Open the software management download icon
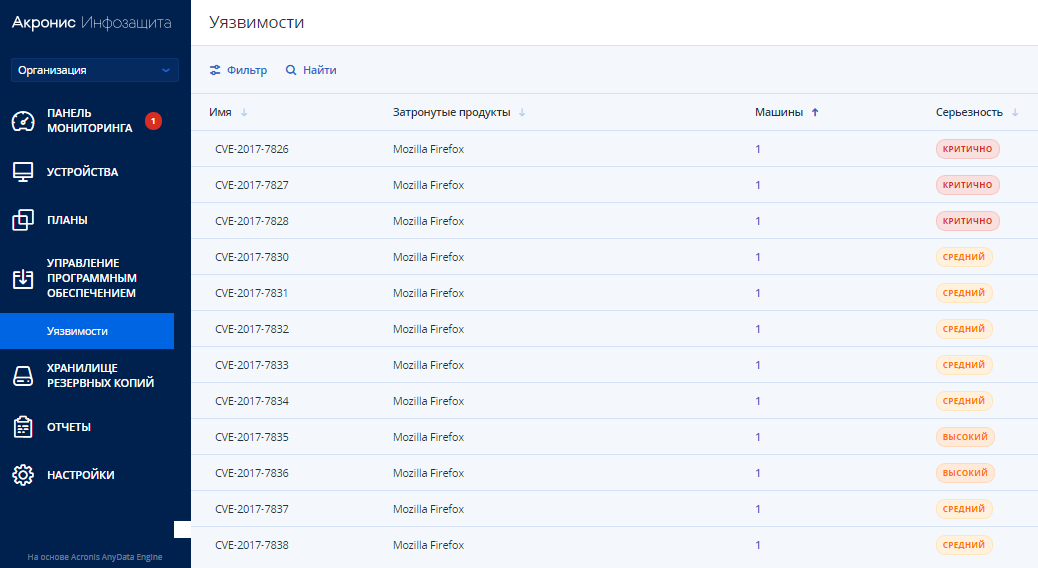The image size is (1038, 568). pos(23,279)
